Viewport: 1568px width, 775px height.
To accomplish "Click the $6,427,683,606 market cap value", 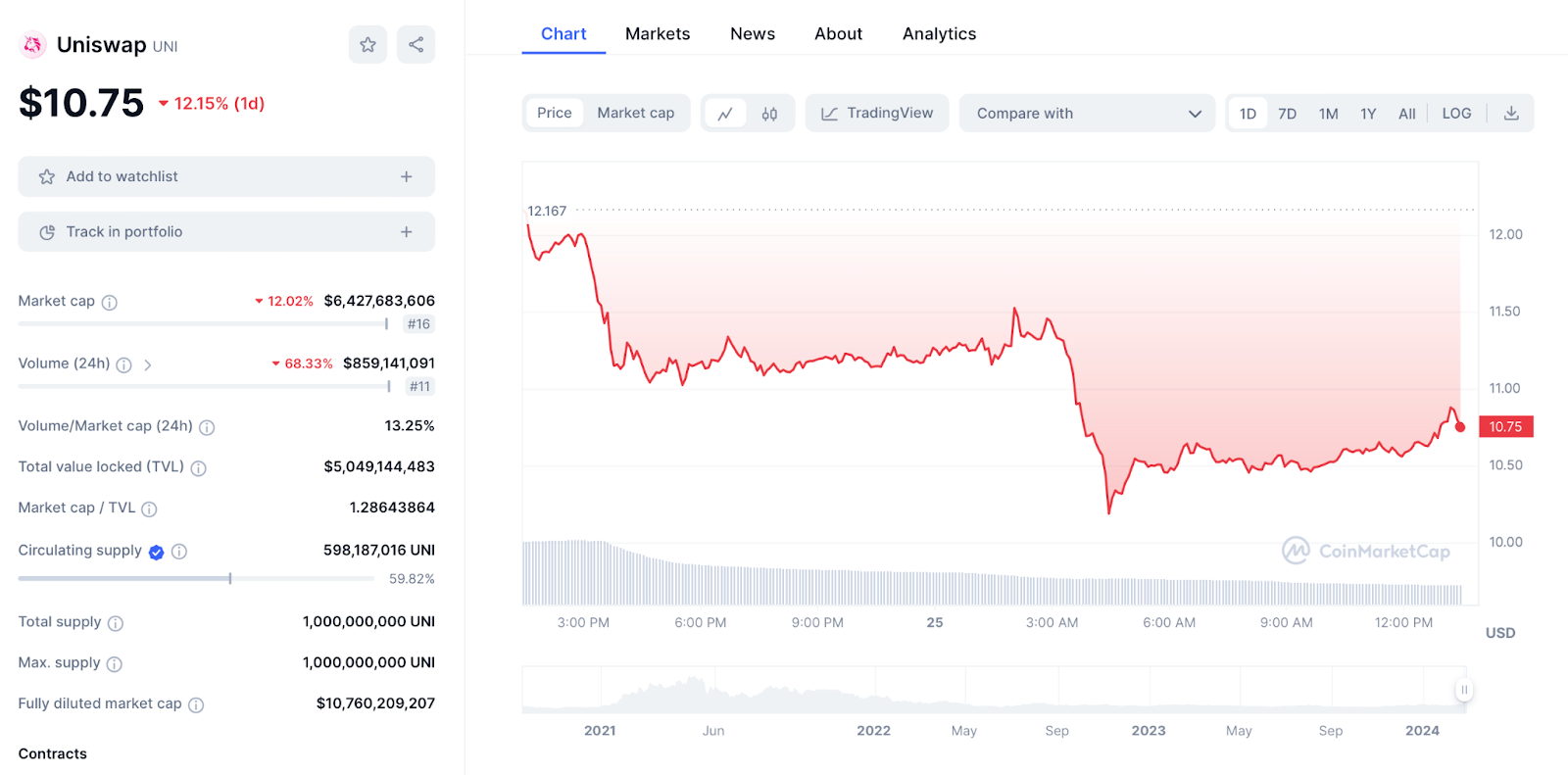I will (379, 301).
